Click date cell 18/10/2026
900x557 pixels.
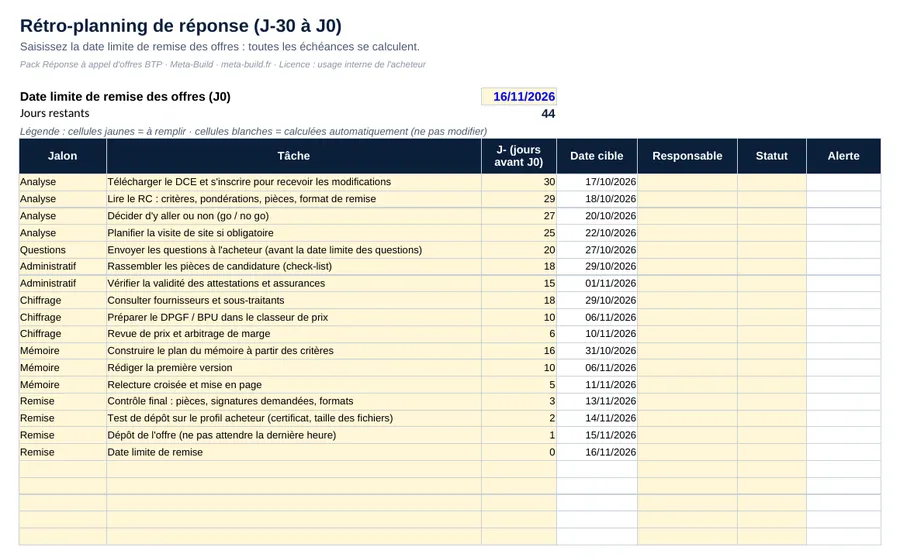pyautogui.click(x=597, y=199)
